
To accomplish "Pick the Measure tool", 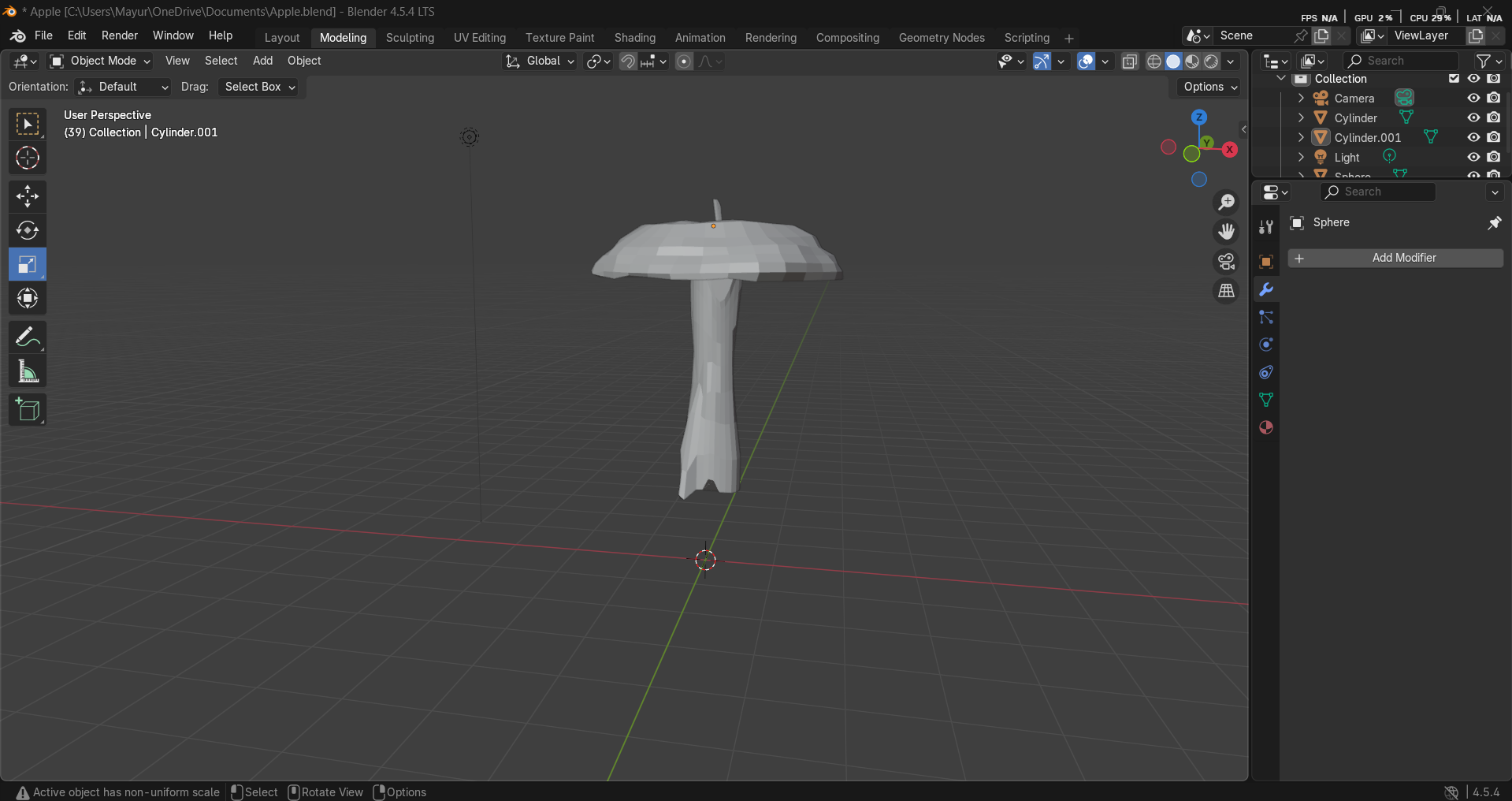I will [x=28, y=371].
